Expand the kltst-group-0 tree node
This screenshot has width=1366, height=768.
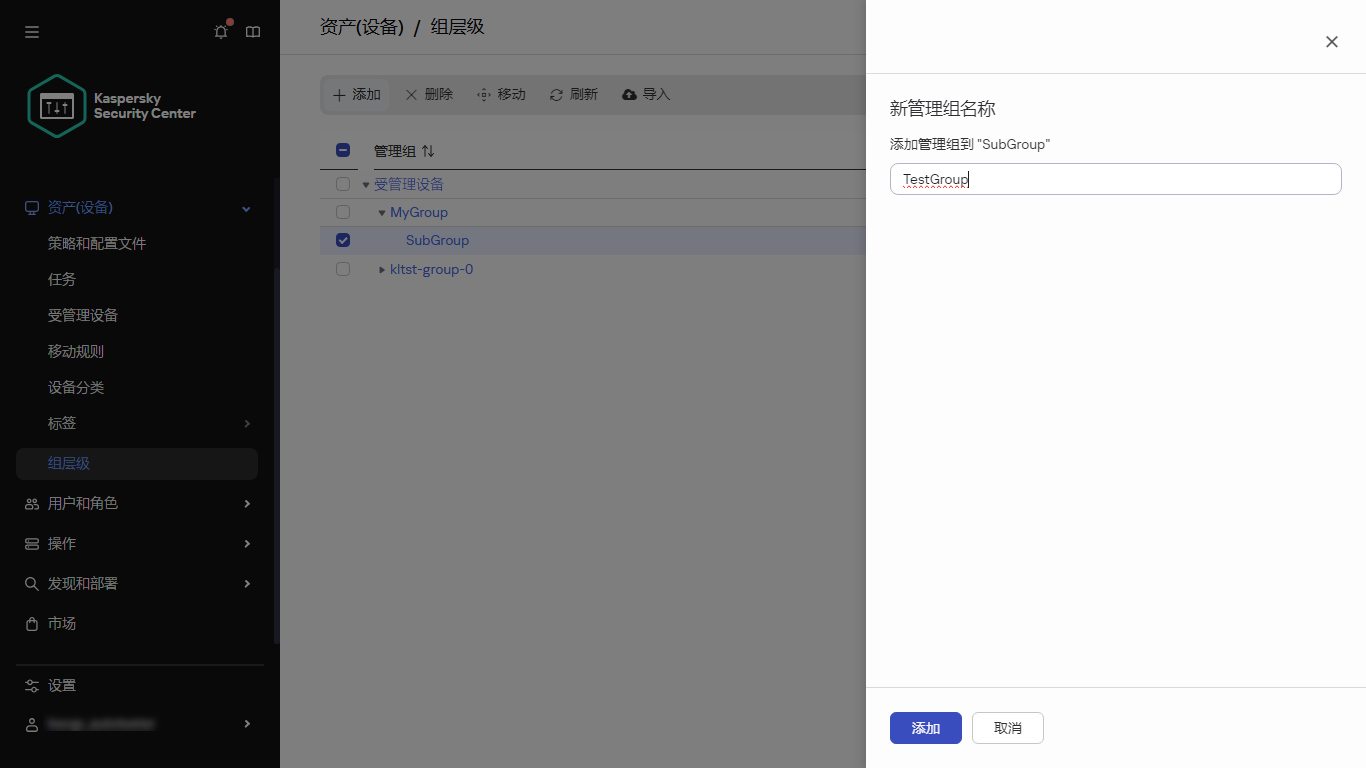pos(381,268)
